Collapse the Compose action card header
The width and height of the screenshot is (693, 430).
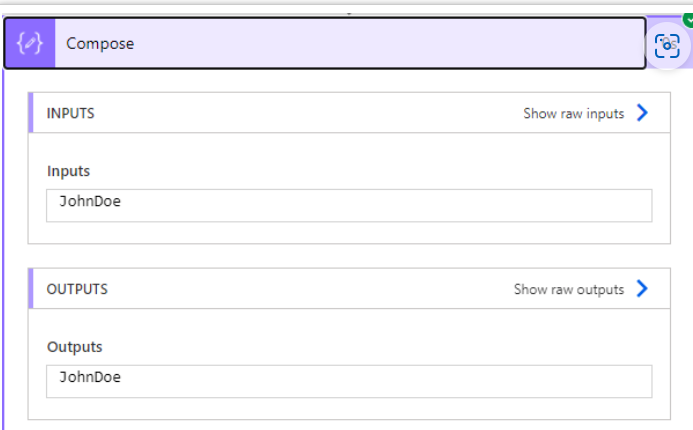pyautogui.click(x=325, y=43)
